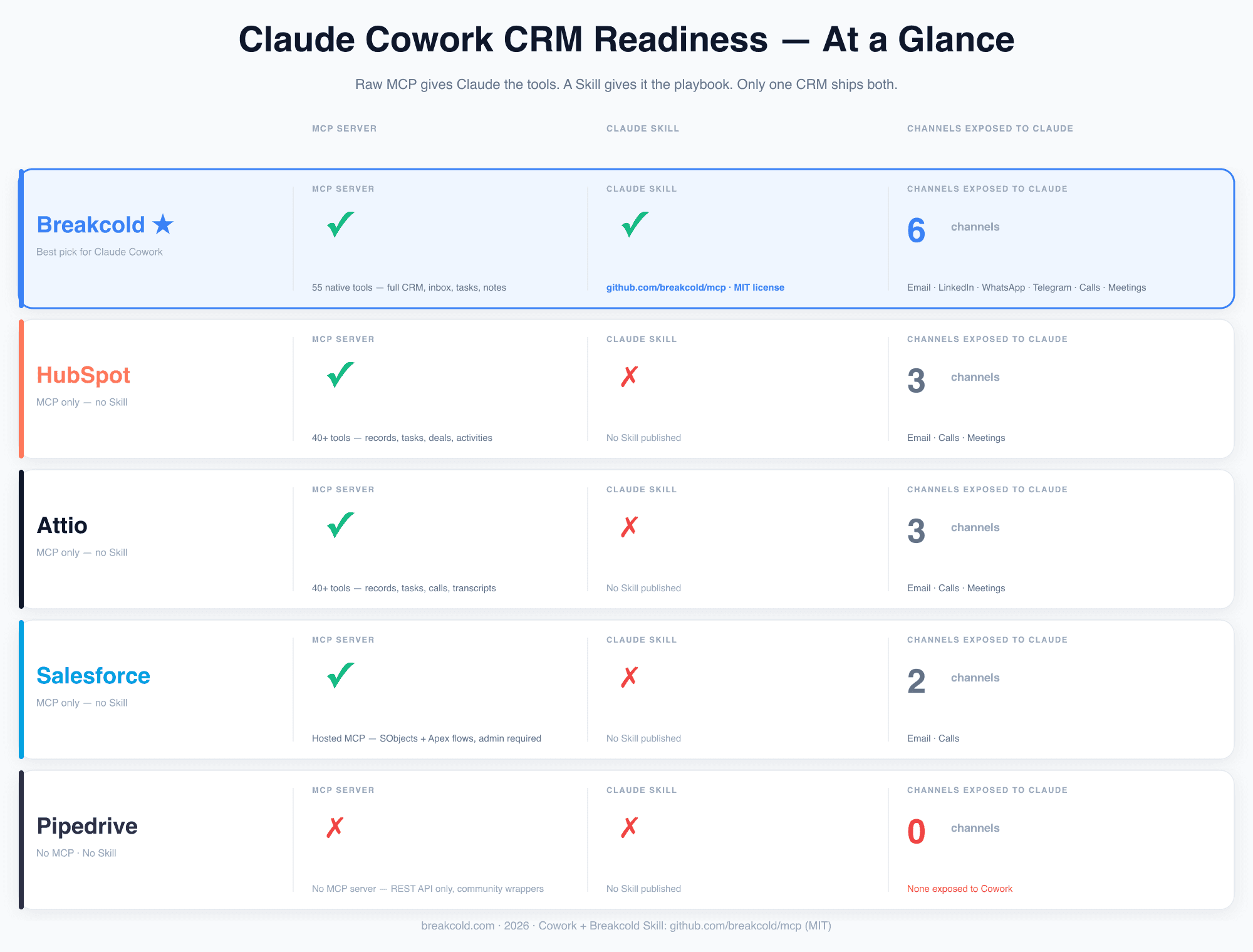
Task: Click Salesforce's Claude Skill red cross
Action: point(629,677)
